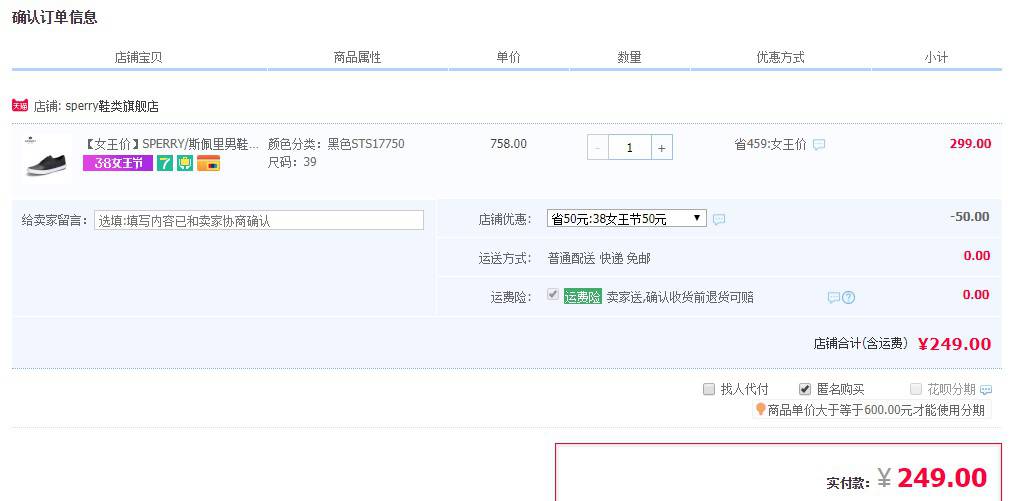Click the green 7-day return icon
This screenshot has width=1009, height=501.
pyautogui.click(x=165, y=163)
